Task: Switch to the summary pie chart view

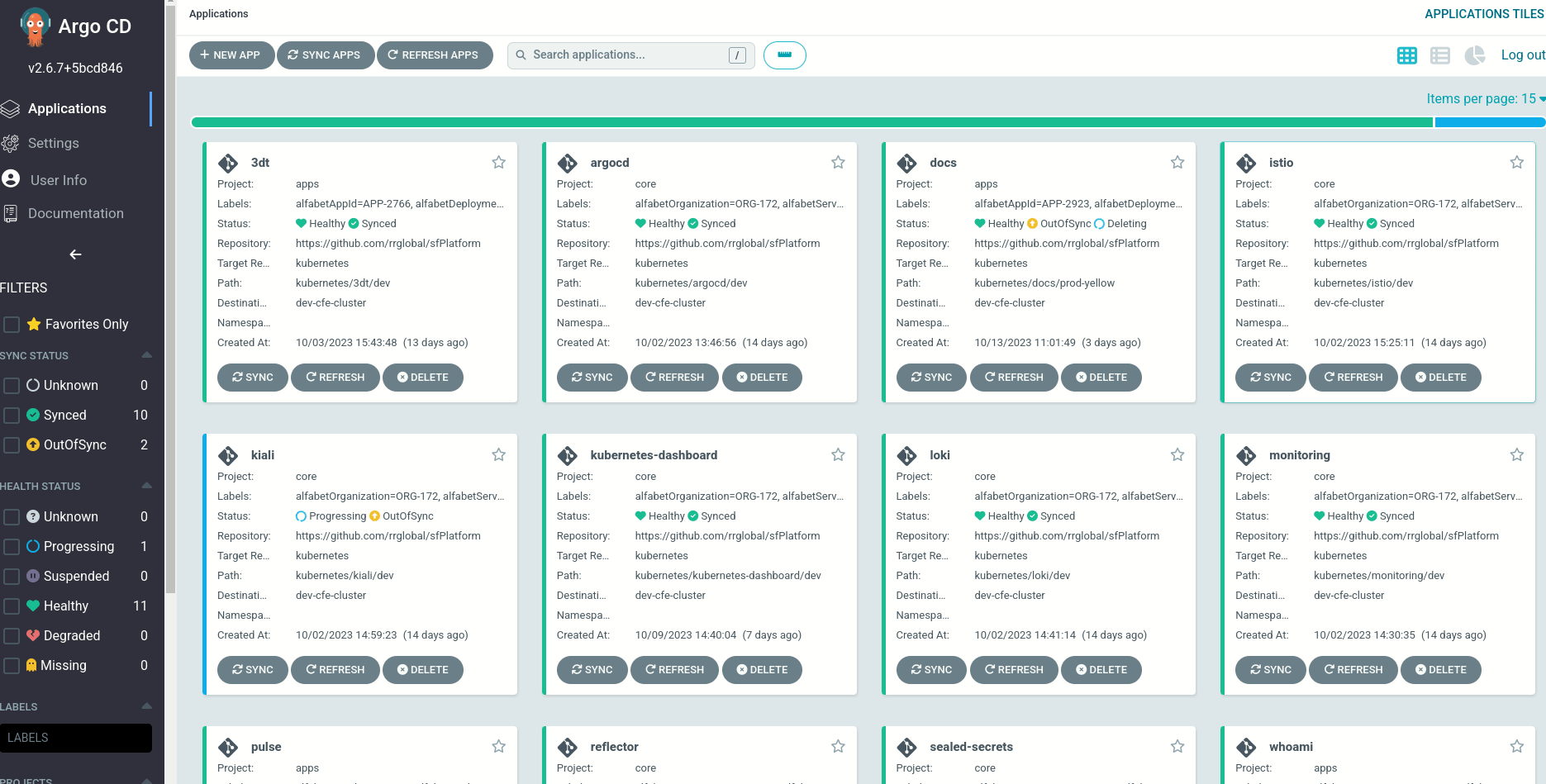Action: [x=1475, y=55]
